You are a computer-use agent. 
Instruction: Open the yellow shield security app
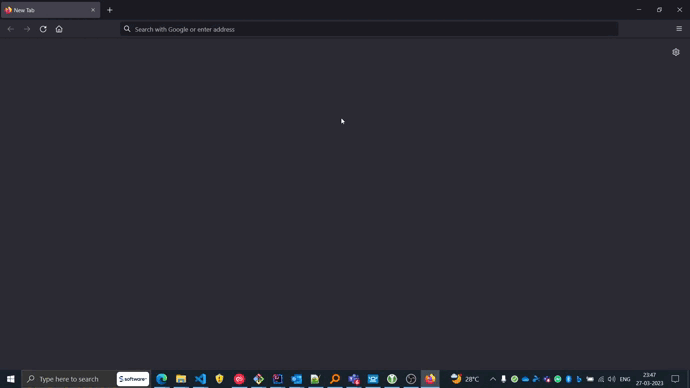[x=220, y=379]
